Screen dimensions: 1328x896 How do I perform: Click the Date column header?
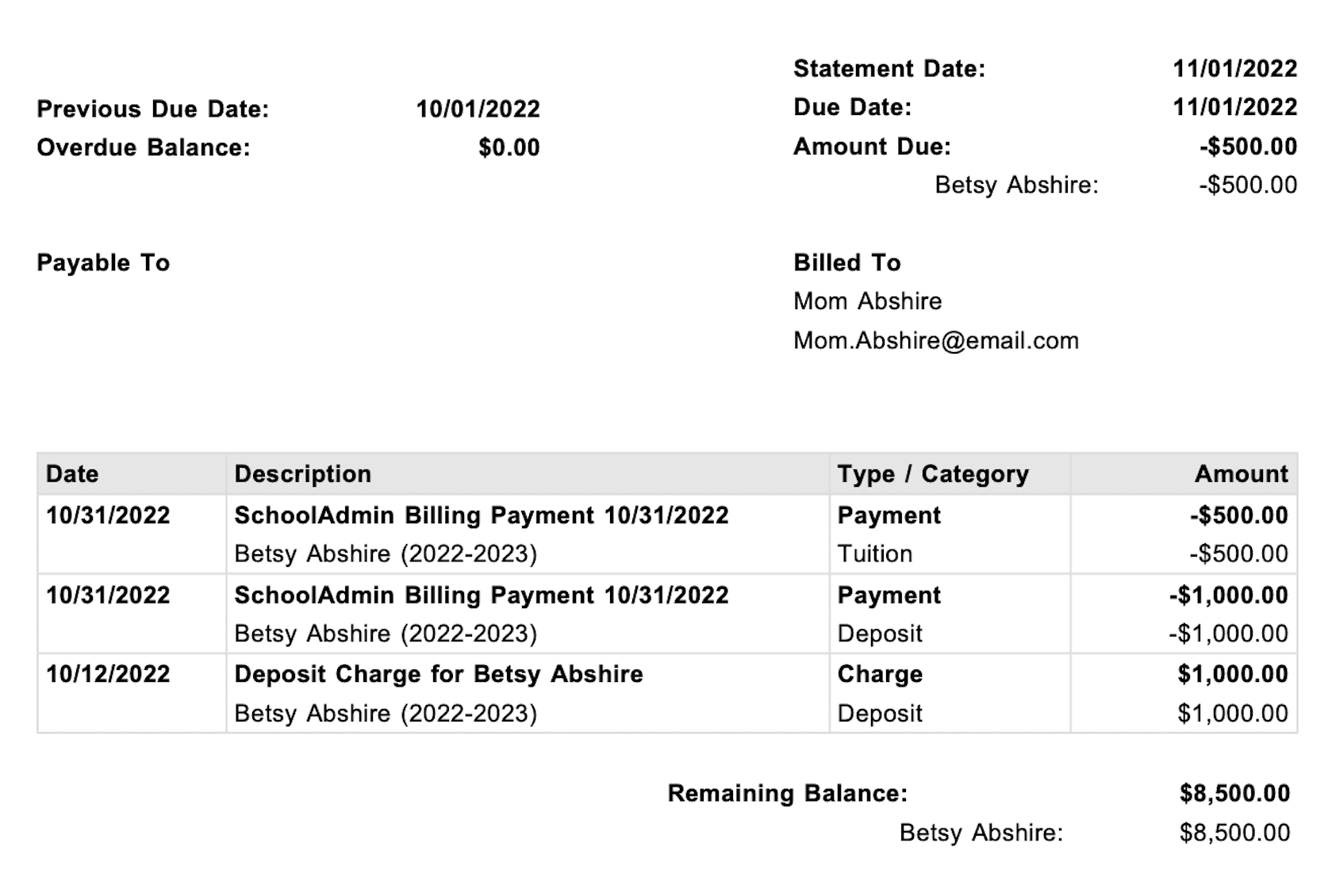coord(72,474)
